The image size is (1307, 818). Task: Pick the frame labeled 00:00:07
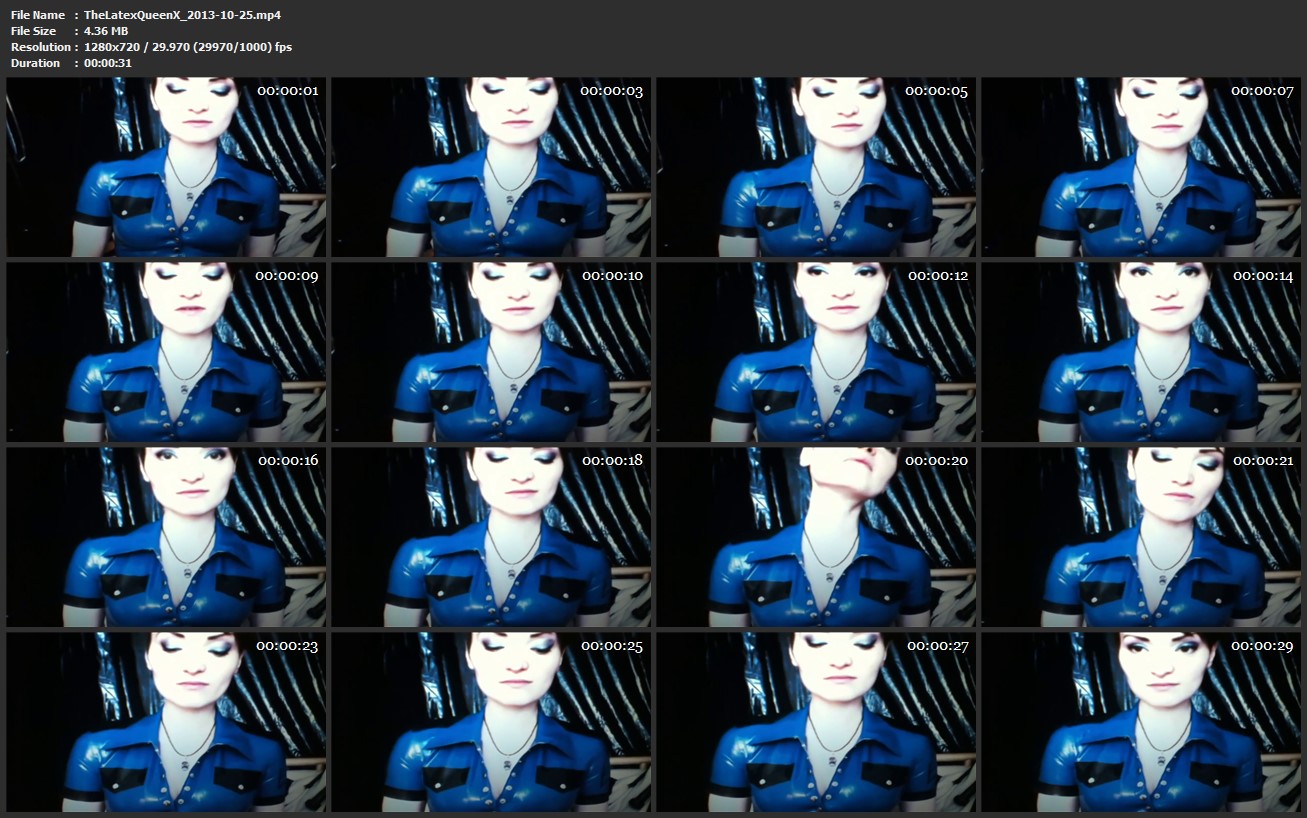[x=1141, y=167]
